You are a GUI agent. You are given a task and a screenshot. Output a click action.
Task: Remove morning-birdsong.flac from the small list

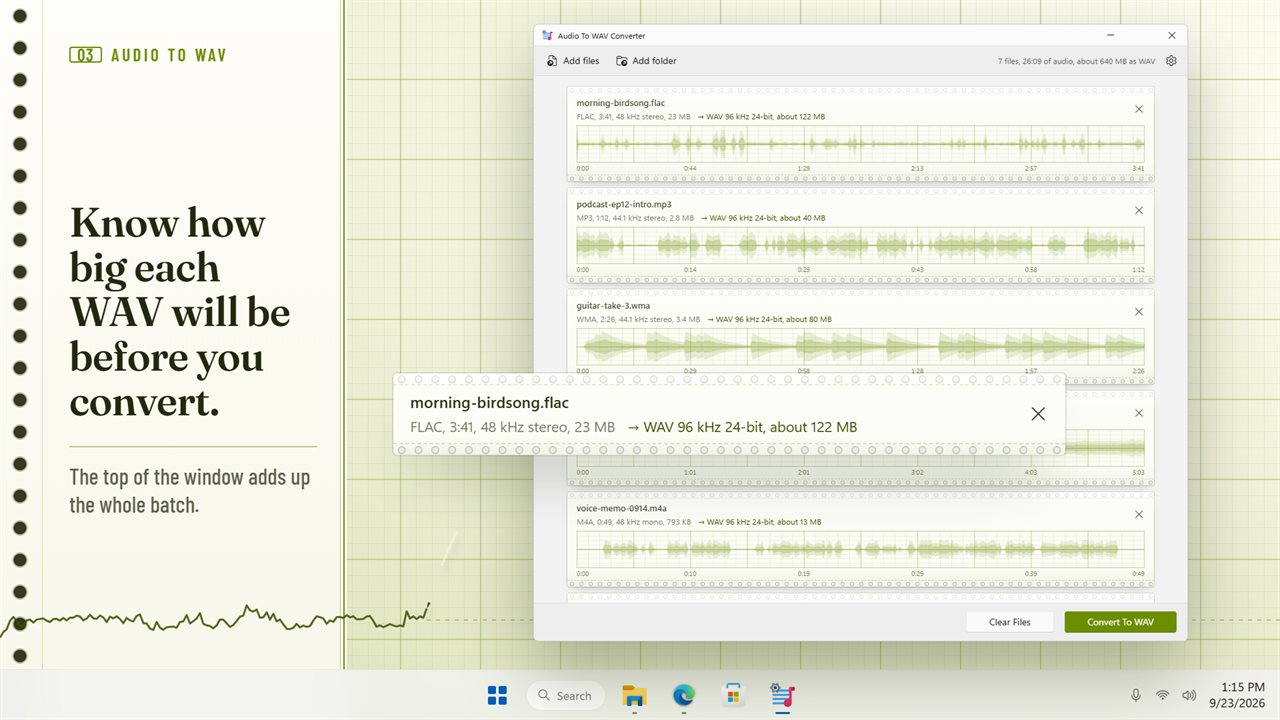pos(1138,109)
